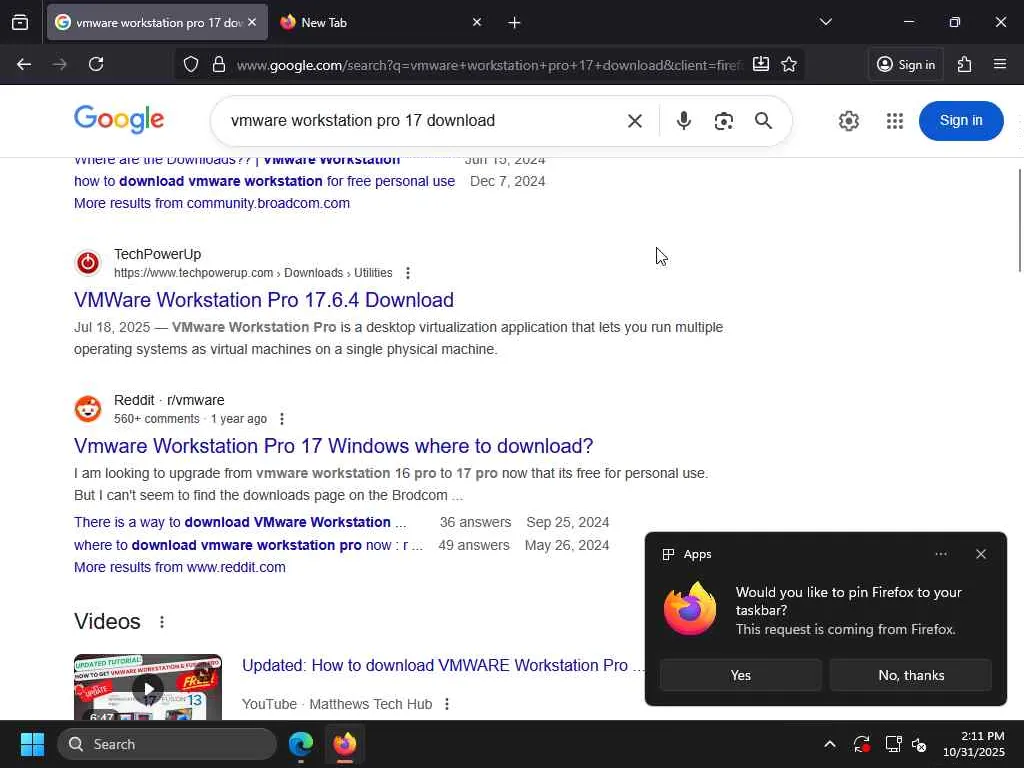Open the Firefox application hamburger menu

(1000, 64)
